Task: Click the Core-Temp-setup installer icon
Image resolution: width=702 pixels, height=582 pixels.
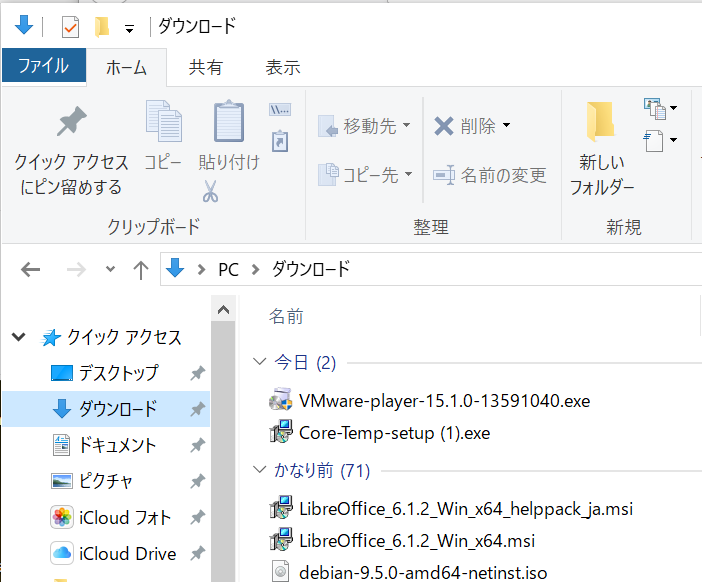Action: tap(281, 432)
